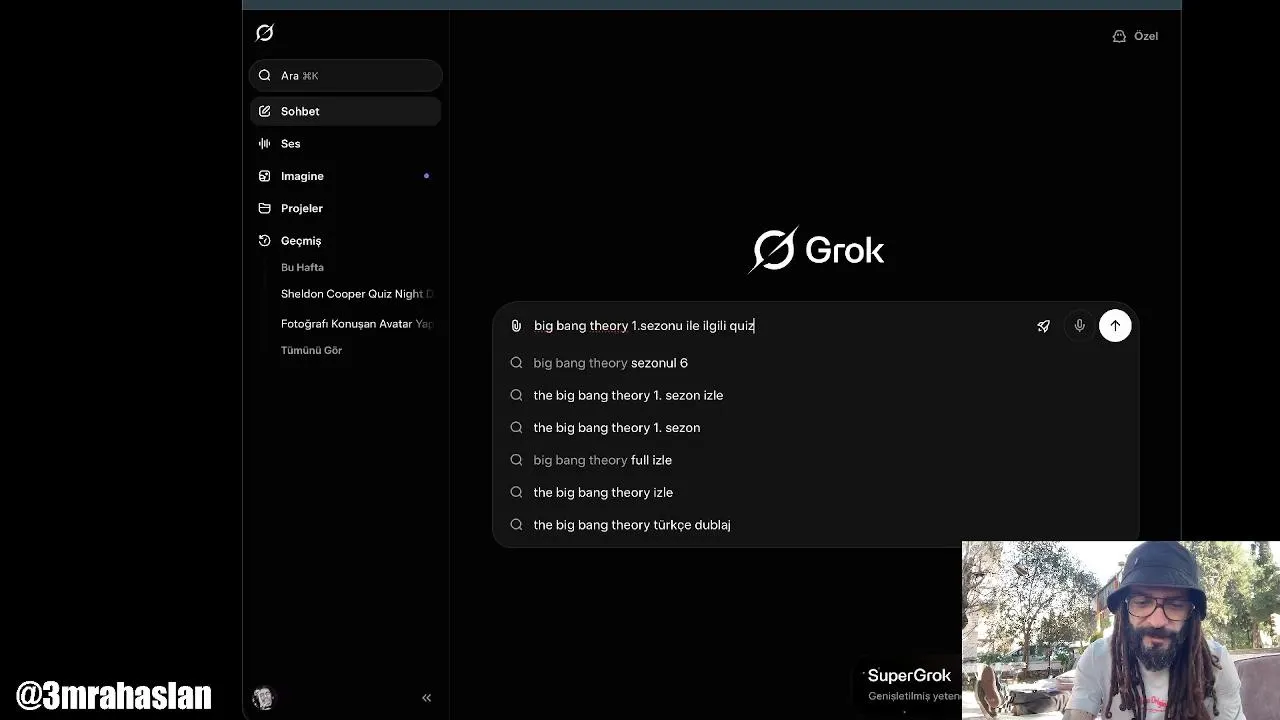
Task: Open the user profile avatar
Action: [264, 698]
